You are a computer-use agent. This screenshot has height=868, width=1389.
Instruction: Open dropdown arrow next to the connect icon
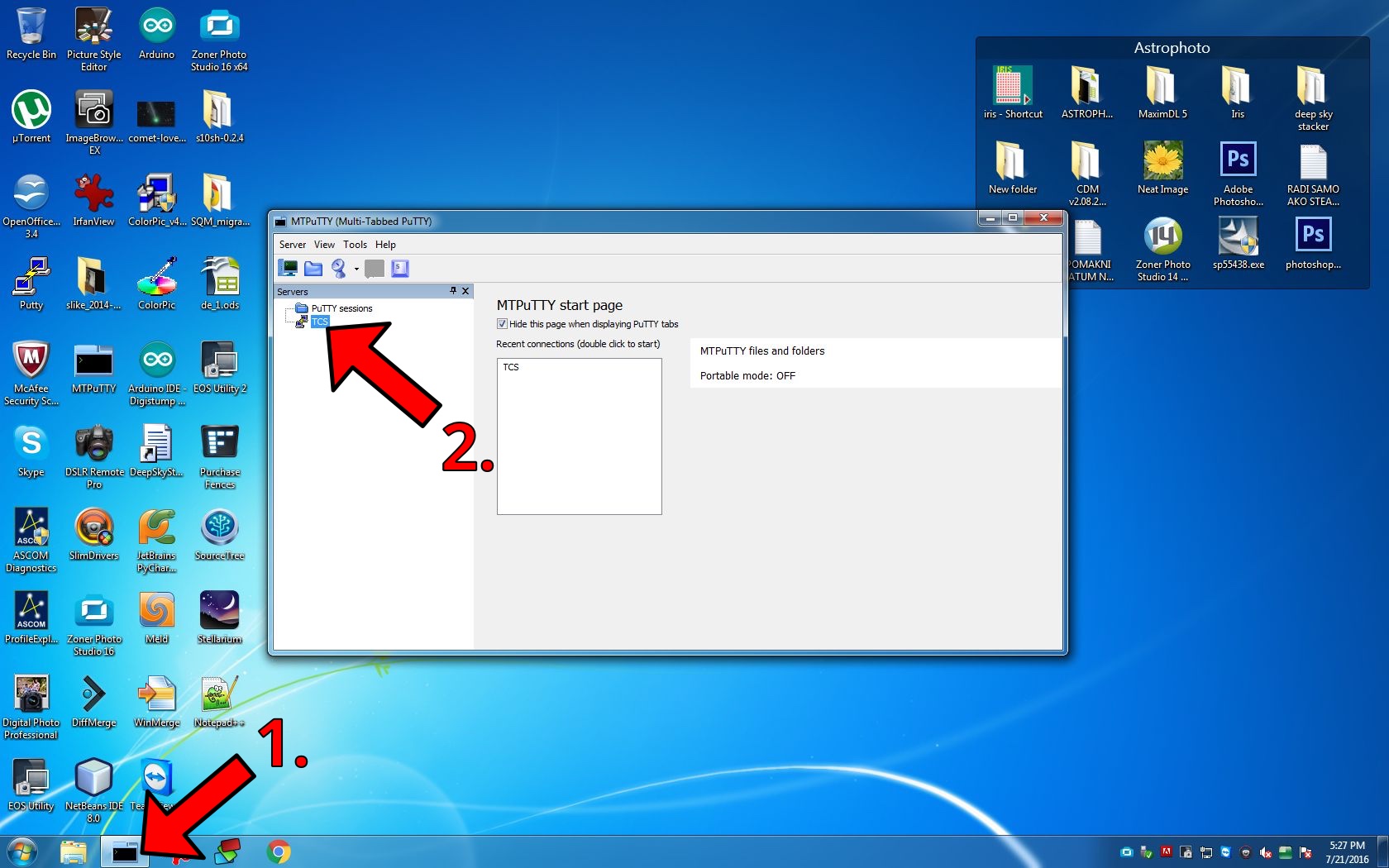(x=356, y=269)
